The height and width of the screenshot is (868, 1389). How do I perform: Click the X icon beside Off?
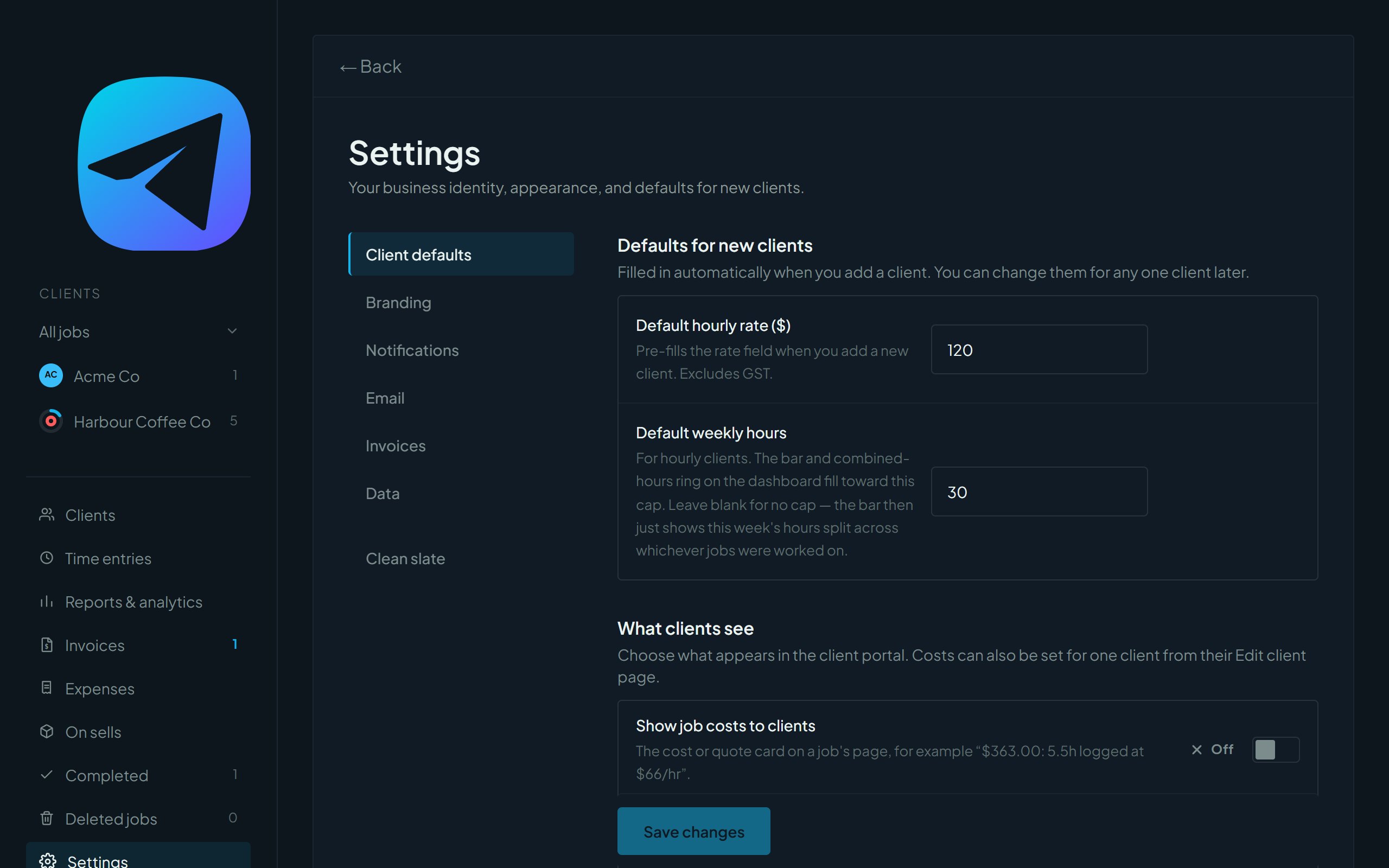(x=1197, y=750)
